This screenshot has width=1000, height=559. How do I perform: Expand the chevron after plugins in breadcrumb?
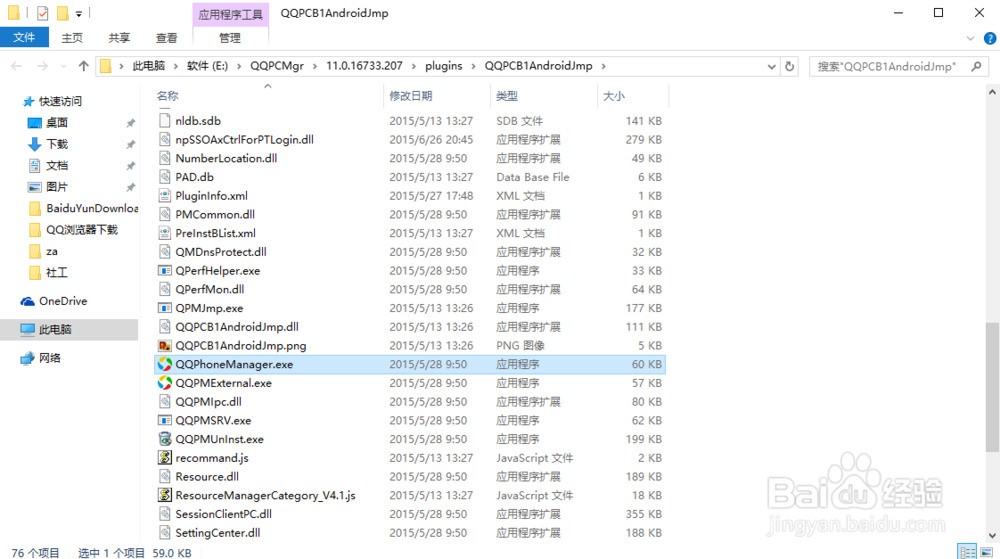473,66
